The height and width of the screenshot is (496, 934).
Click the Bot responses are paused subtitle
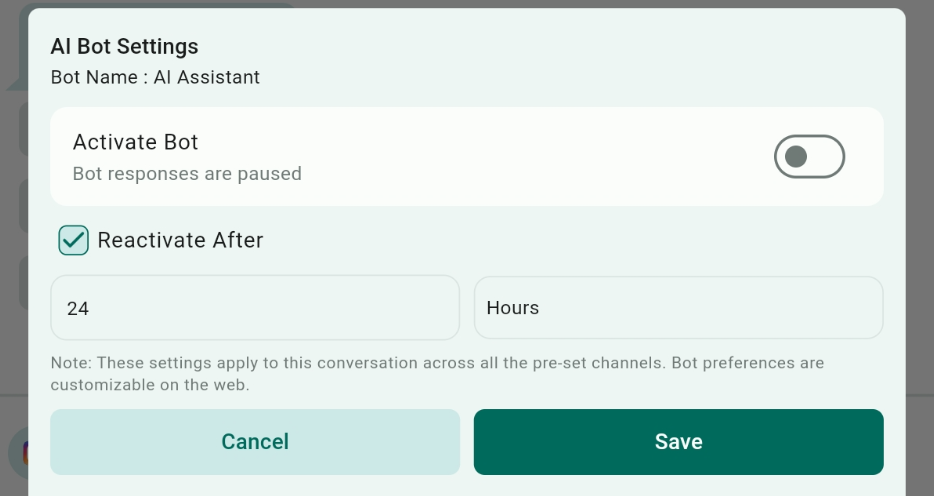coord(187,174)
